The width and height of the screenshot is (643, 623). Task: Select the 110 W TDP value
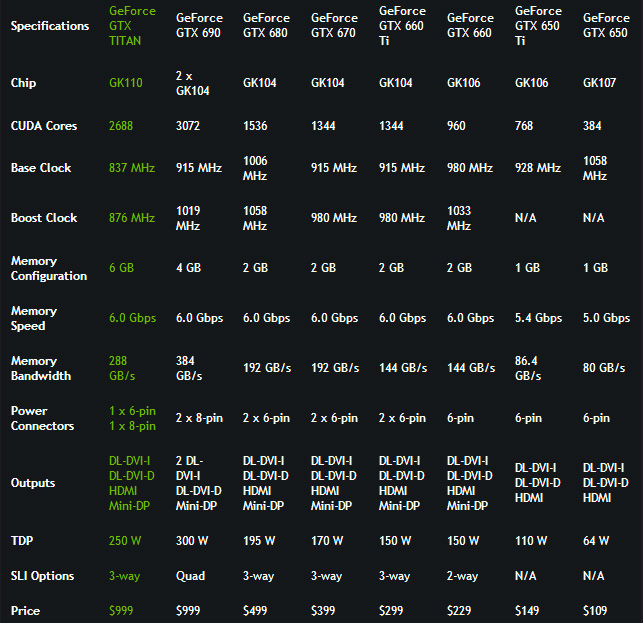click(x=531, y=541)
